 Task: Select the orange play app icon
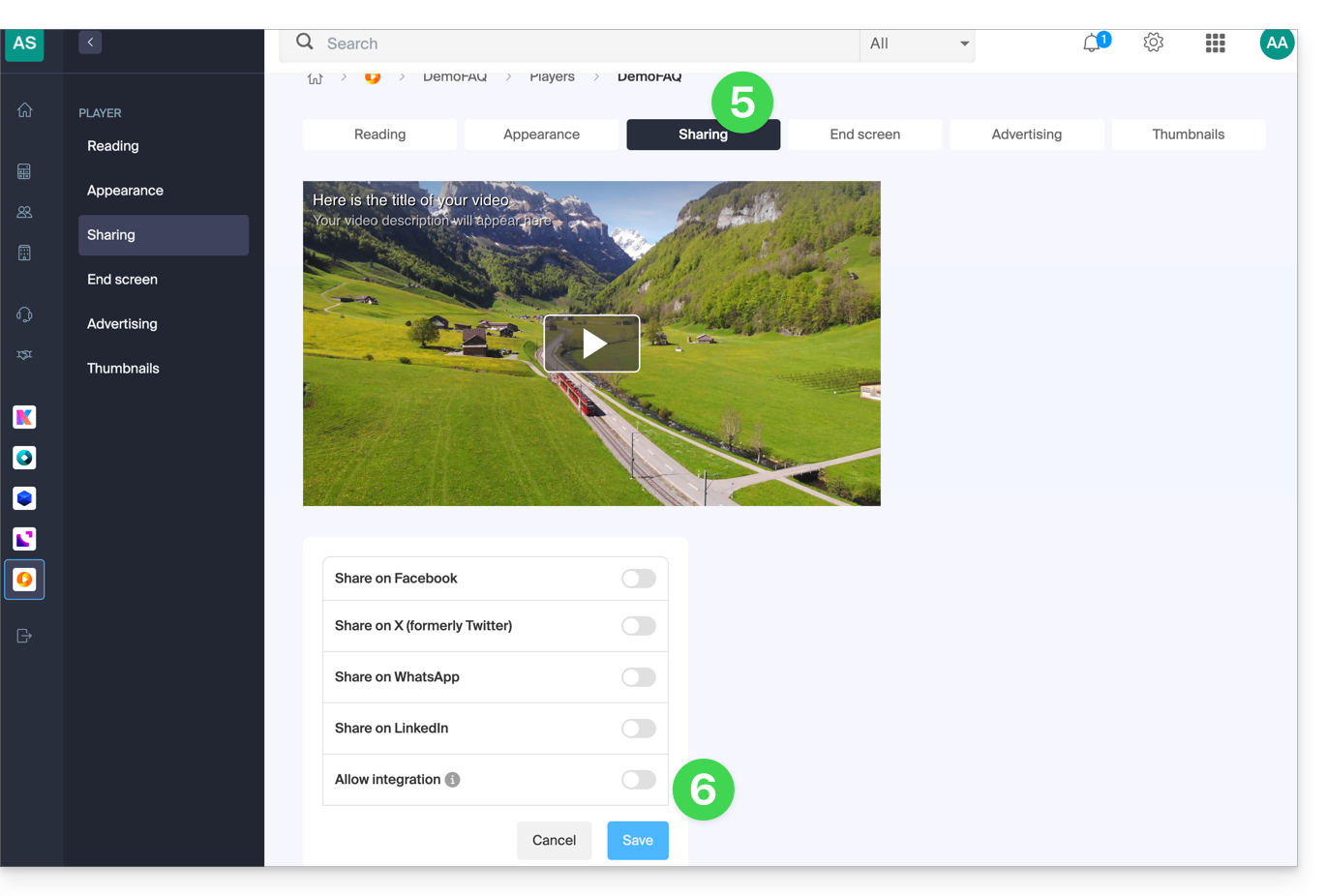click(25, 580)
